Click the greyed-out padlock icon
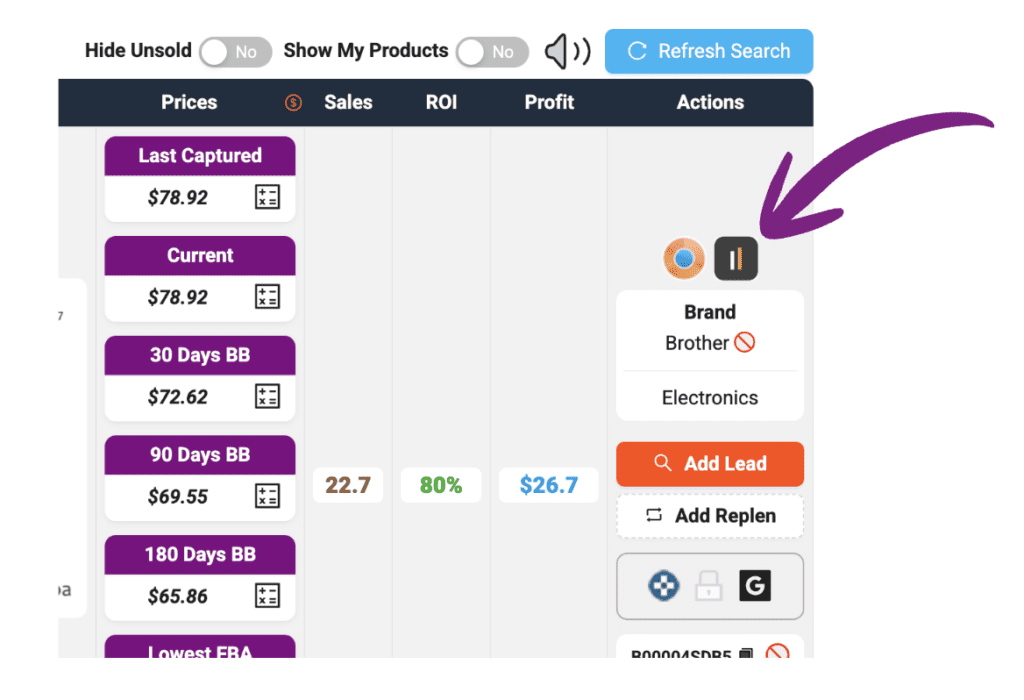1024x700 pixels. 708,586
